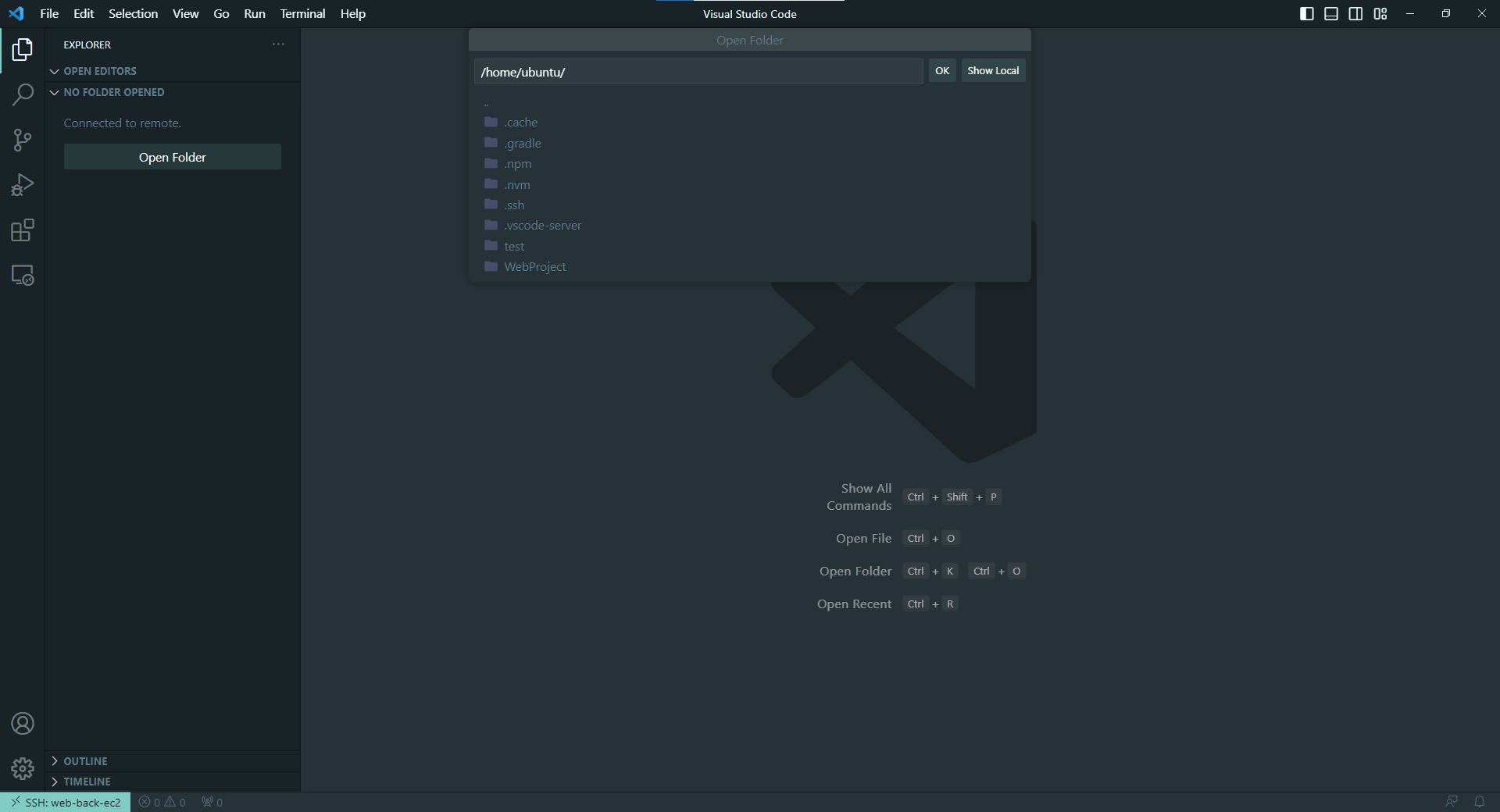1500x812 pixels.
Task: Open the Run menu
Action: [255, 13]
